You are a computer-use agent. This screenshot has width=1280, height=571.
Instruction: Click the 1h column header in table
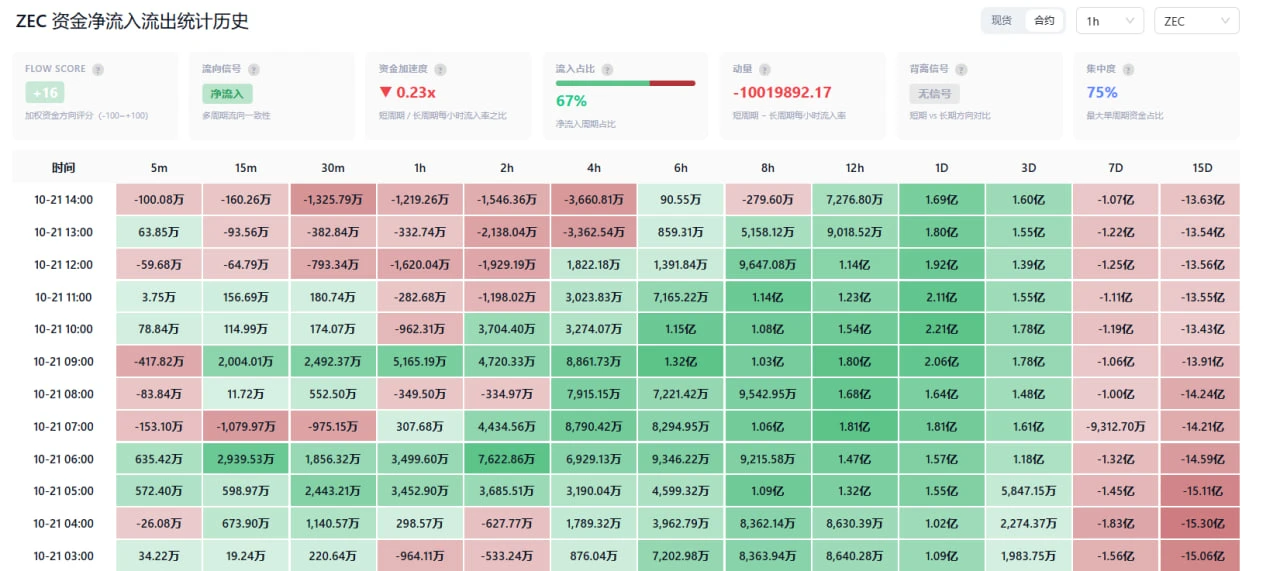pyautogui.click(x=420, y=167)
